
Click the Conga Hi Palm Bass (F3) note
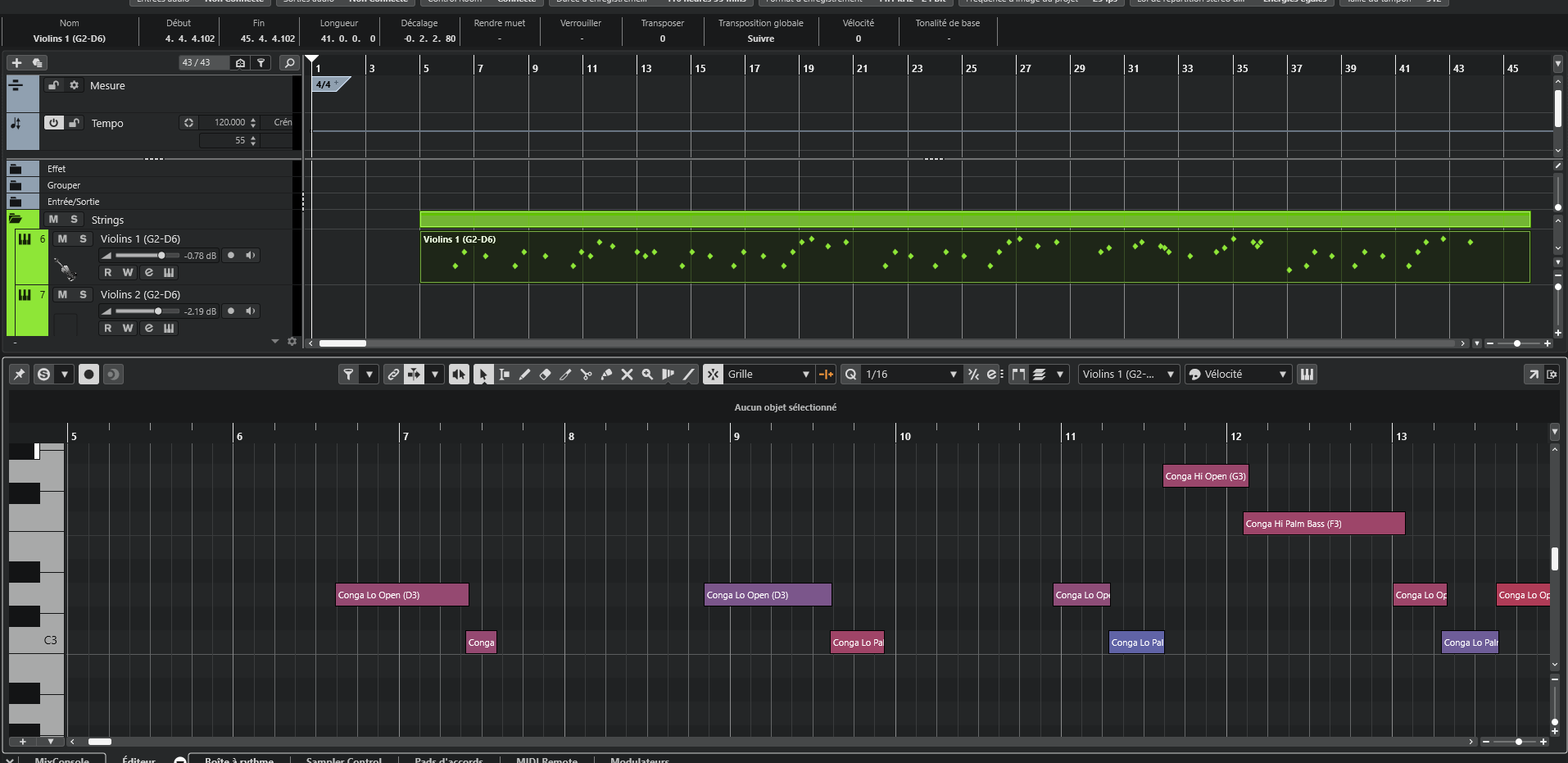(1323, 524)
